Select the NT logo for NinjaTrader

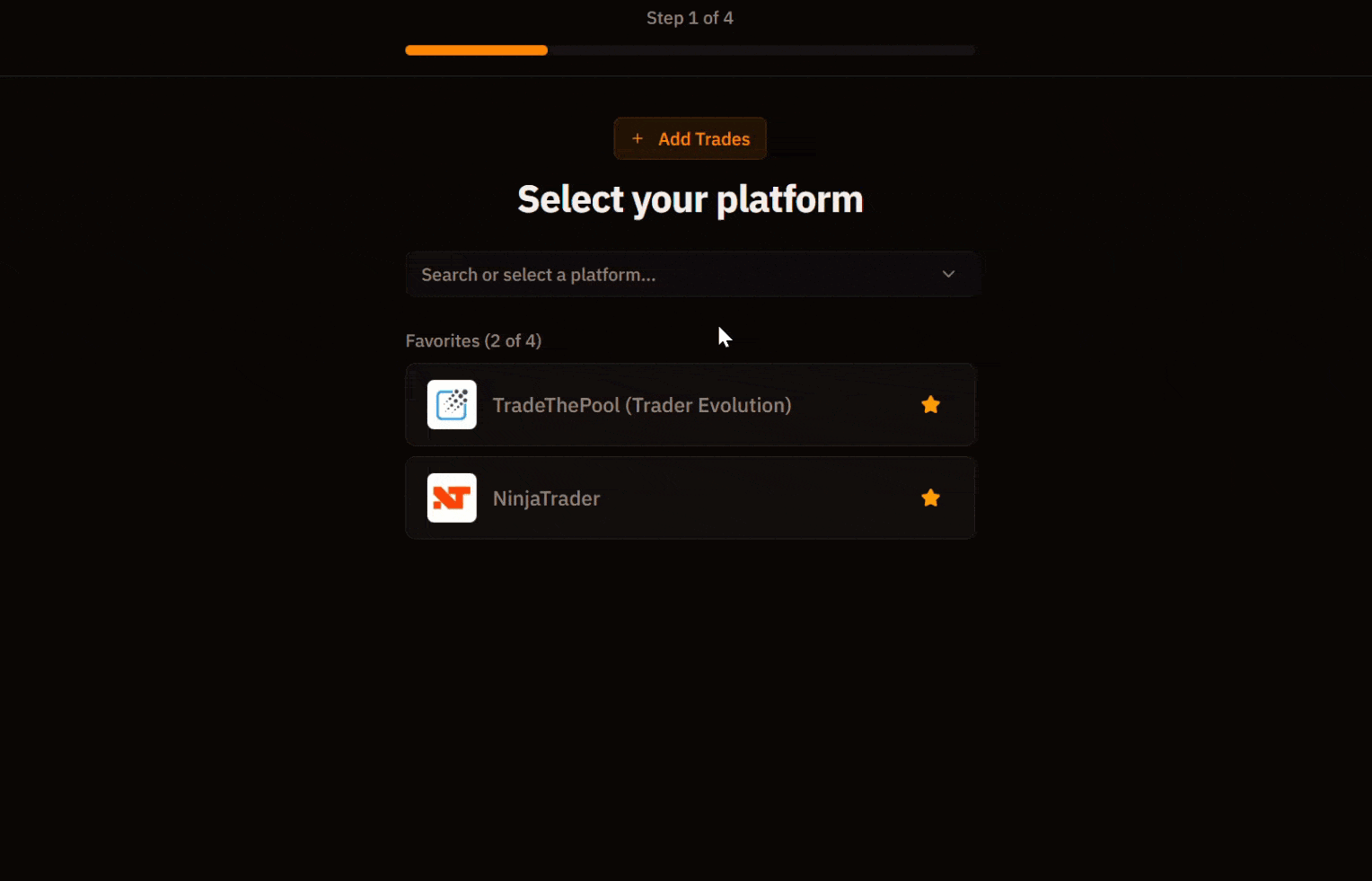tap(452, 498)
